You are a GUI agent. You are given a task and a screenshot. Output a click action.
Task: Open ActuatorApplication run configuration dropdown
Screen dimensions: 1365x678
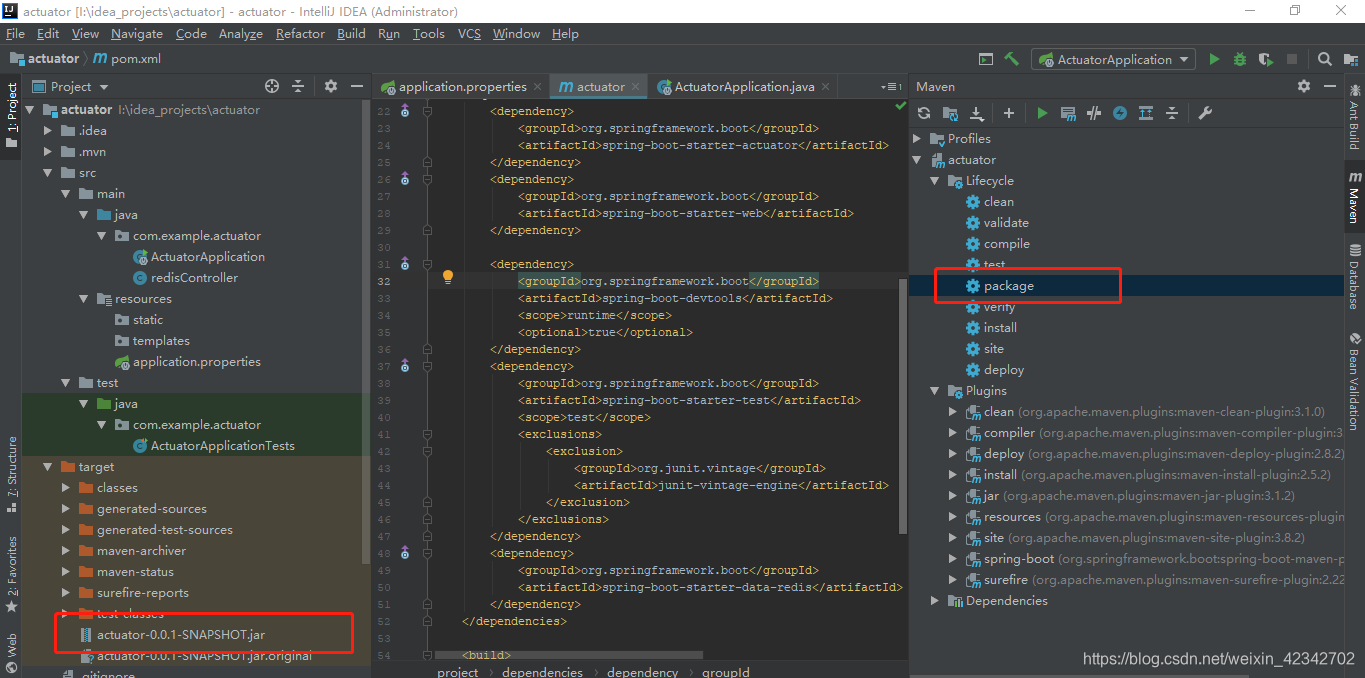[1114, 59]
